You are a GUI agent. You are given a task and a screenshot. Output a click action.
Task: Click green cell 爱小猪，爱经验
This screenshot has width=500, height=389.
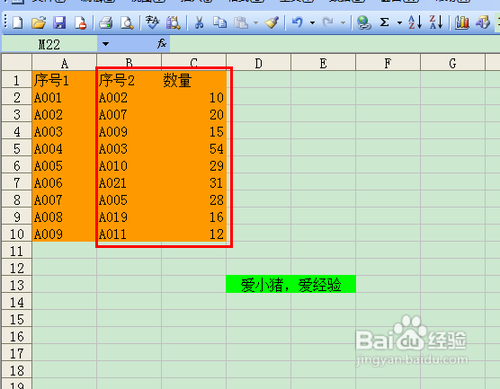pos(291,284)
